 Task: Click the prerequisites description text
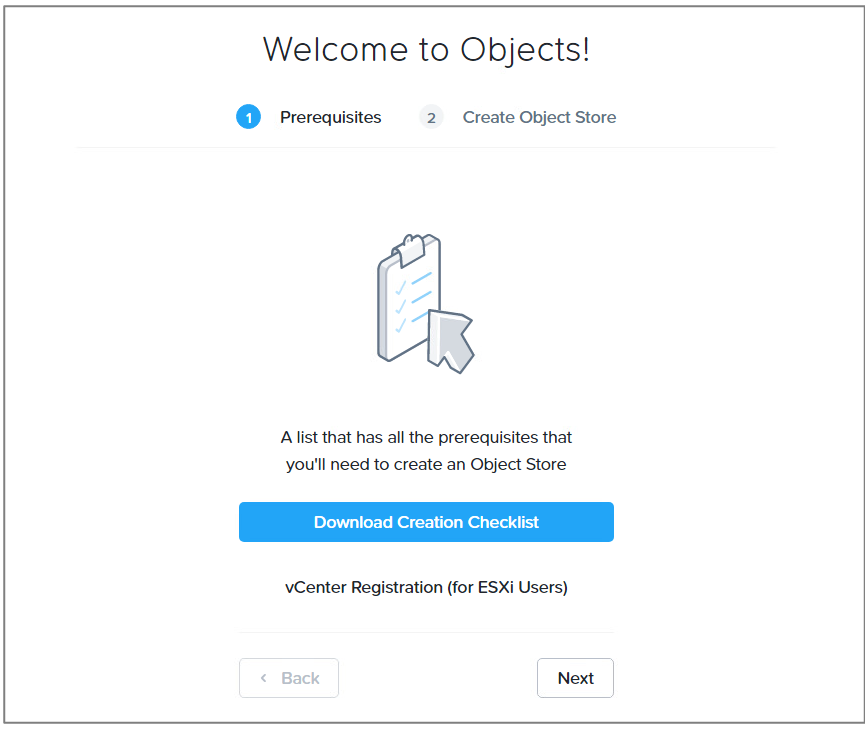(x=426, y=451)
